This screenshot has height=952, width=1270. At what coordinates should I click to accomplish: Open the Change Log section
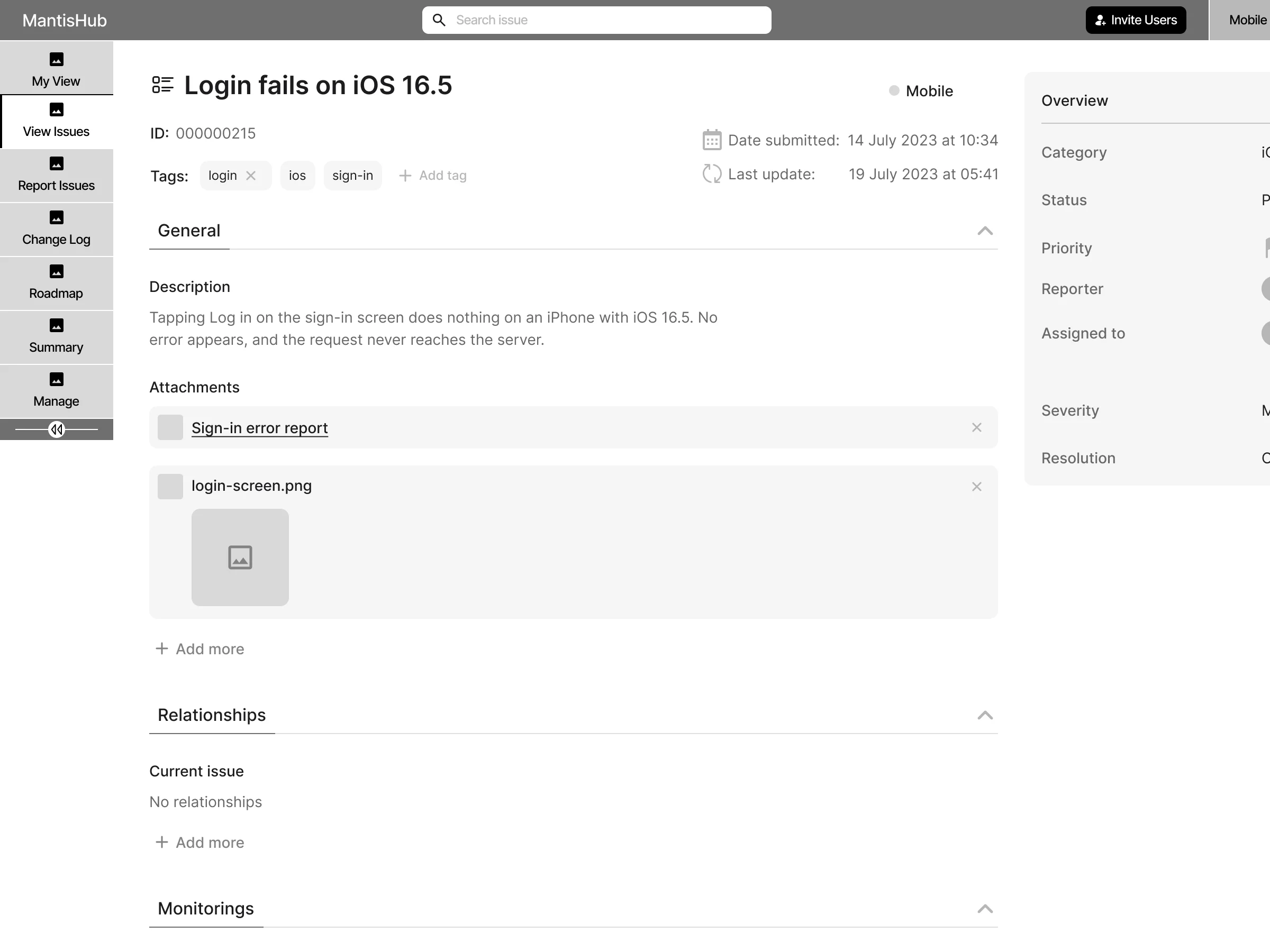[x=56, y=229]
